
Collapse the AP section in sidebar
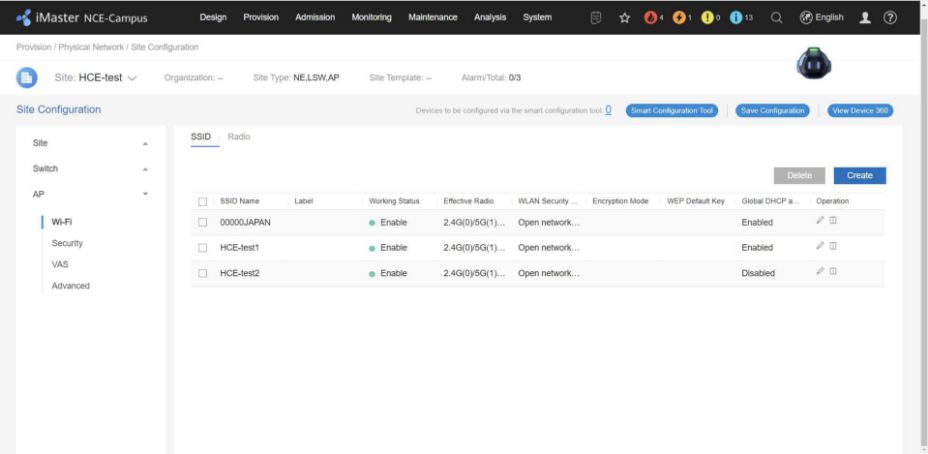[146, 194]
